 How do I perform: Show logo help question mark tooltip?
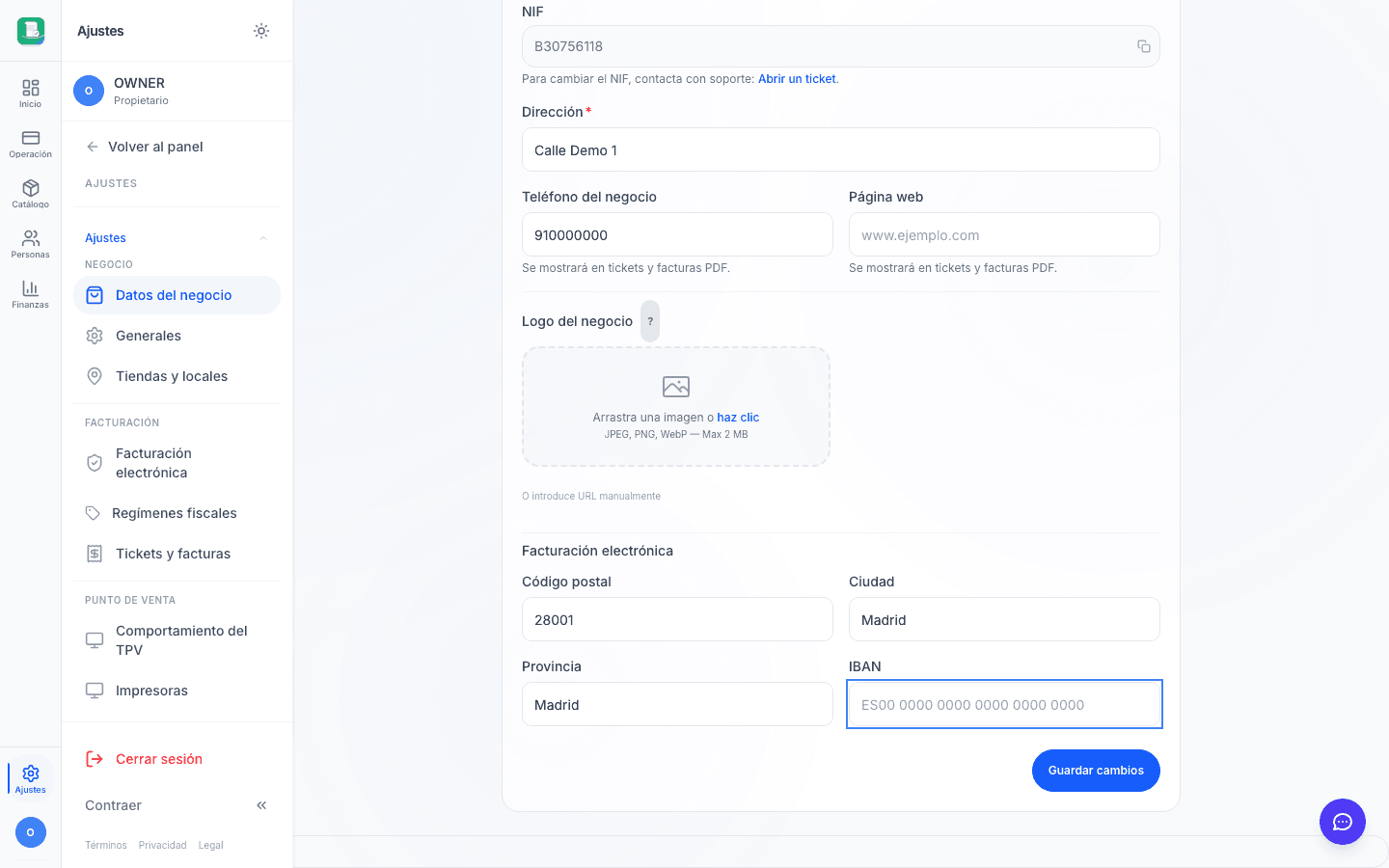click(650, 321)
